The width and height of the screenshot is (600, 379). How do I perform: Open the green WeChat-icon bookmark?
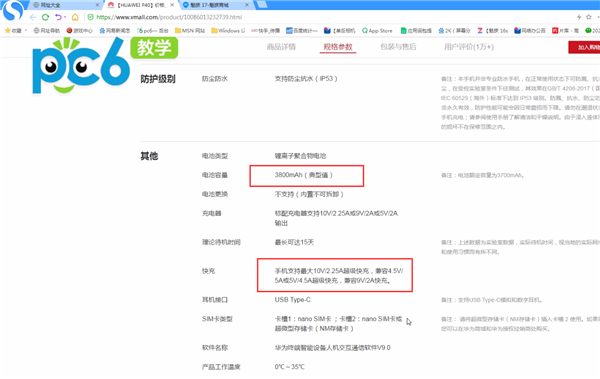592,31
